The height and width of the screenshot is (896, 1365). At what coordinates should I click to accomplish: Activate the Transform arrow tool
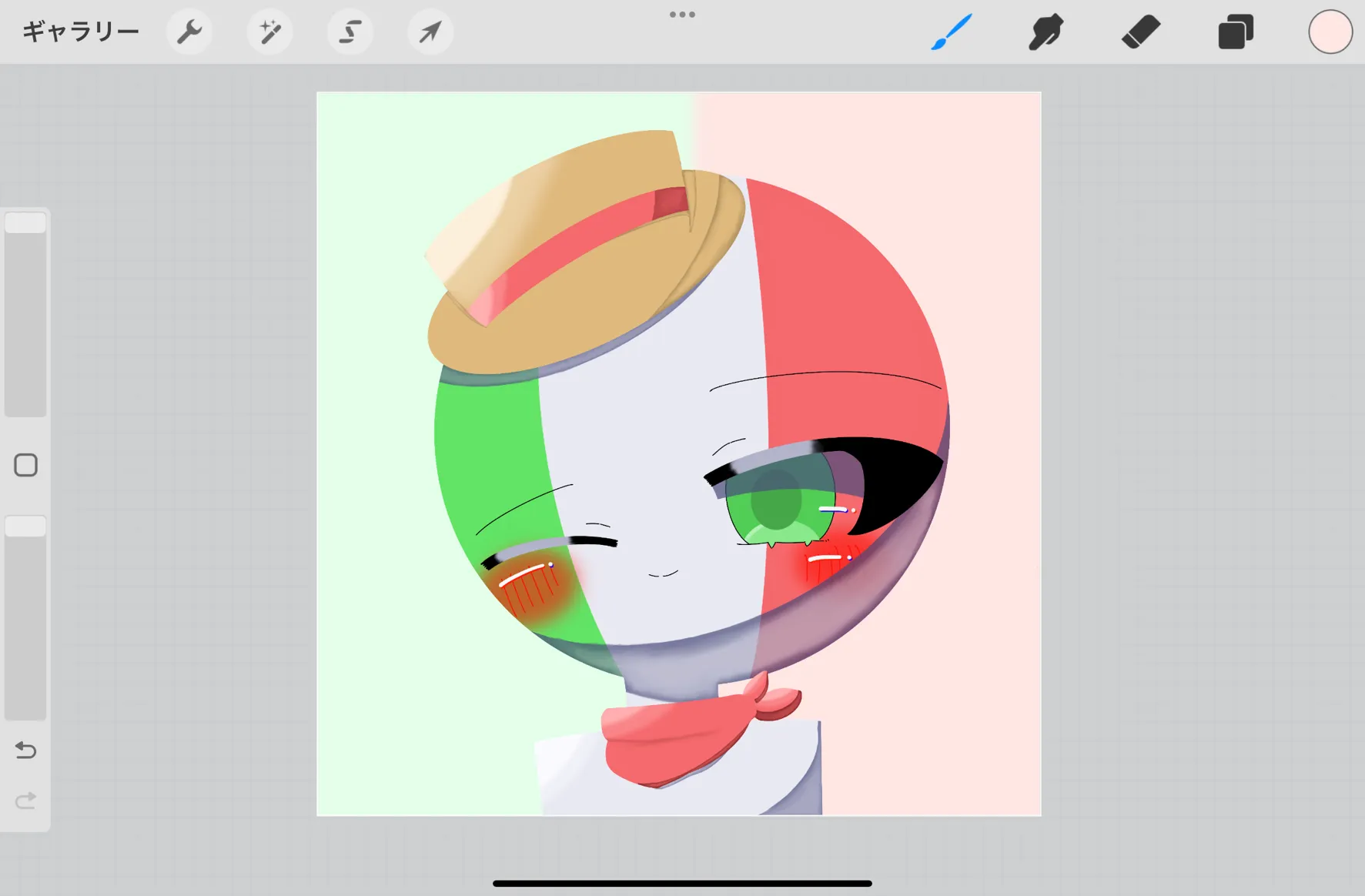(430, 32)
